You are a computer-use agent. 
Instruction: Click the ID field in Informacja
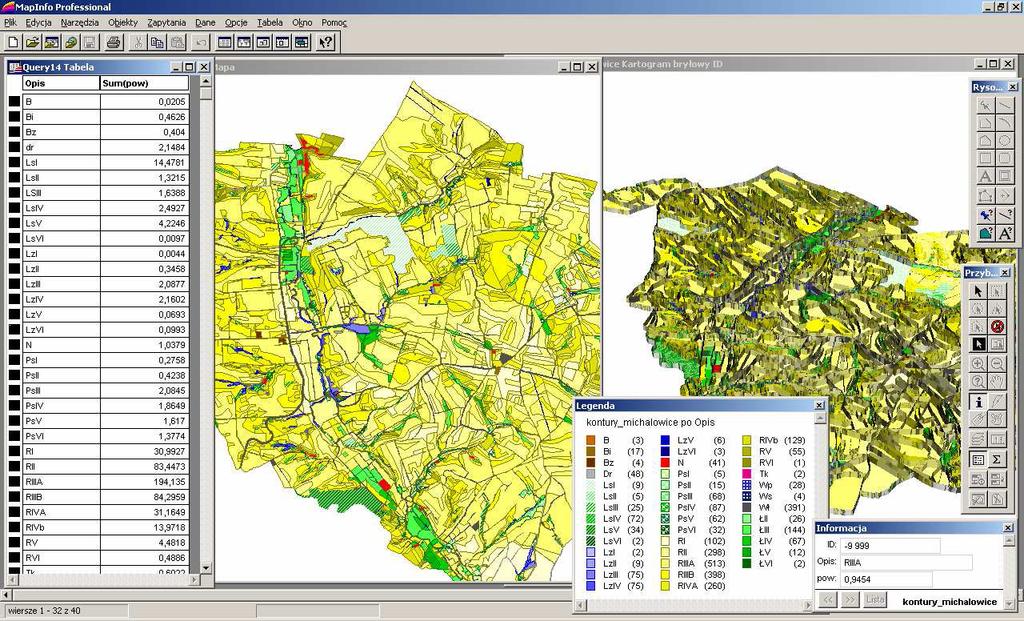click(890, 545)
